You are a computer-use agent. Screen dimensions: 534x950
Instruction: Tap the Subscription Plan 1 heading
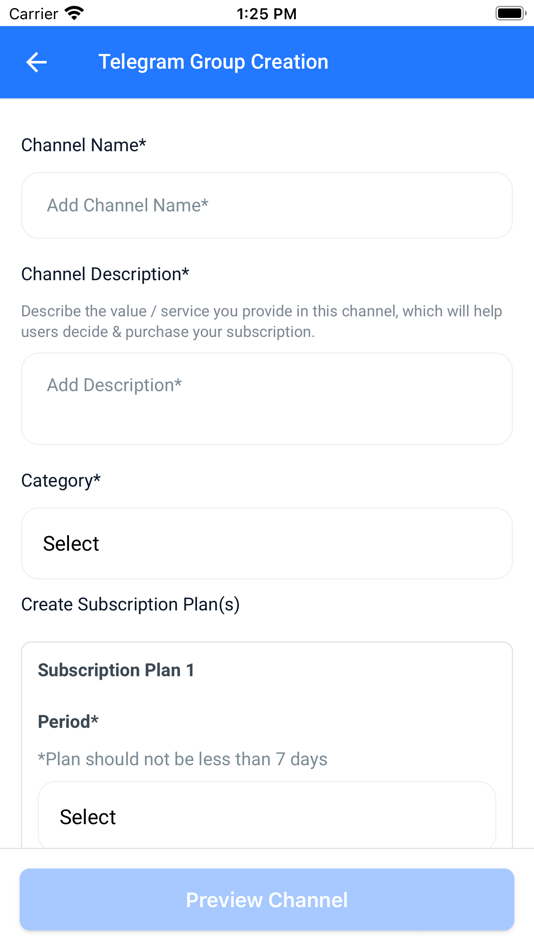pyautogui.click(x=116, y=670)
